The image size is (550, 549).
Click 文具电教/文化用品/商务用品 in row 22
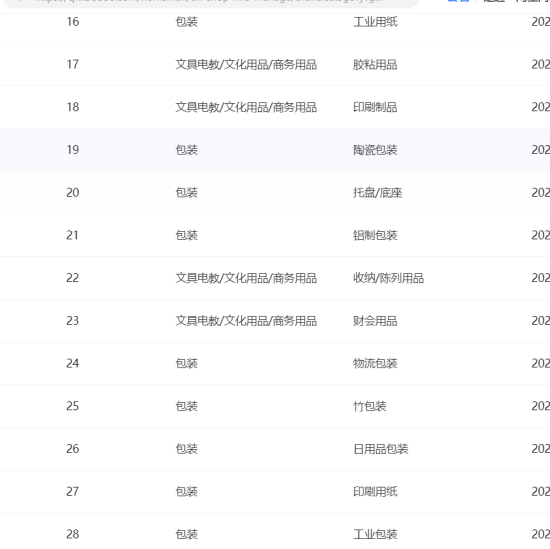tap(246, 278)
